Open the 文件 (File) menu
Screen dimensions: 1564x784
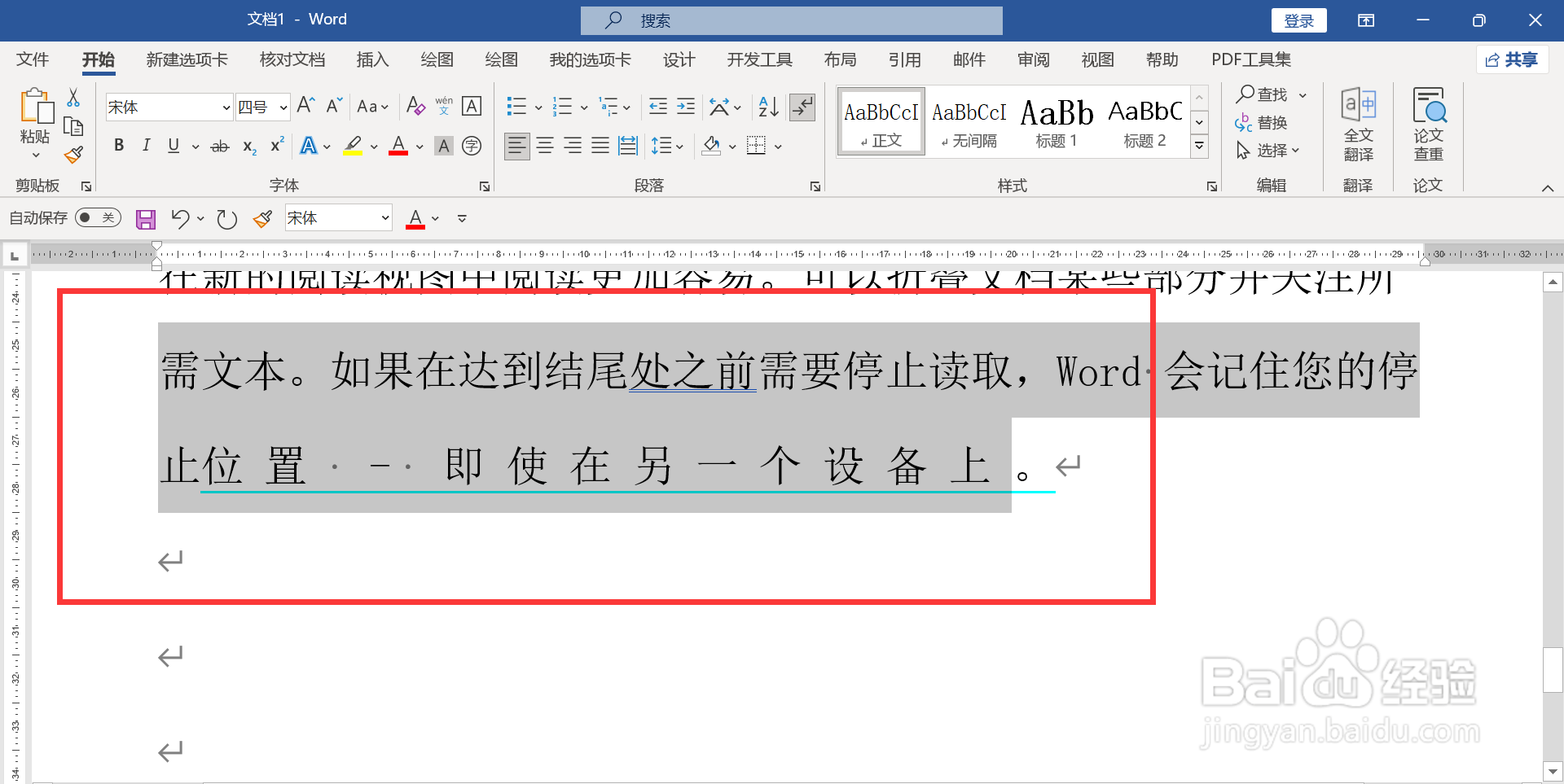click(33, 59)
